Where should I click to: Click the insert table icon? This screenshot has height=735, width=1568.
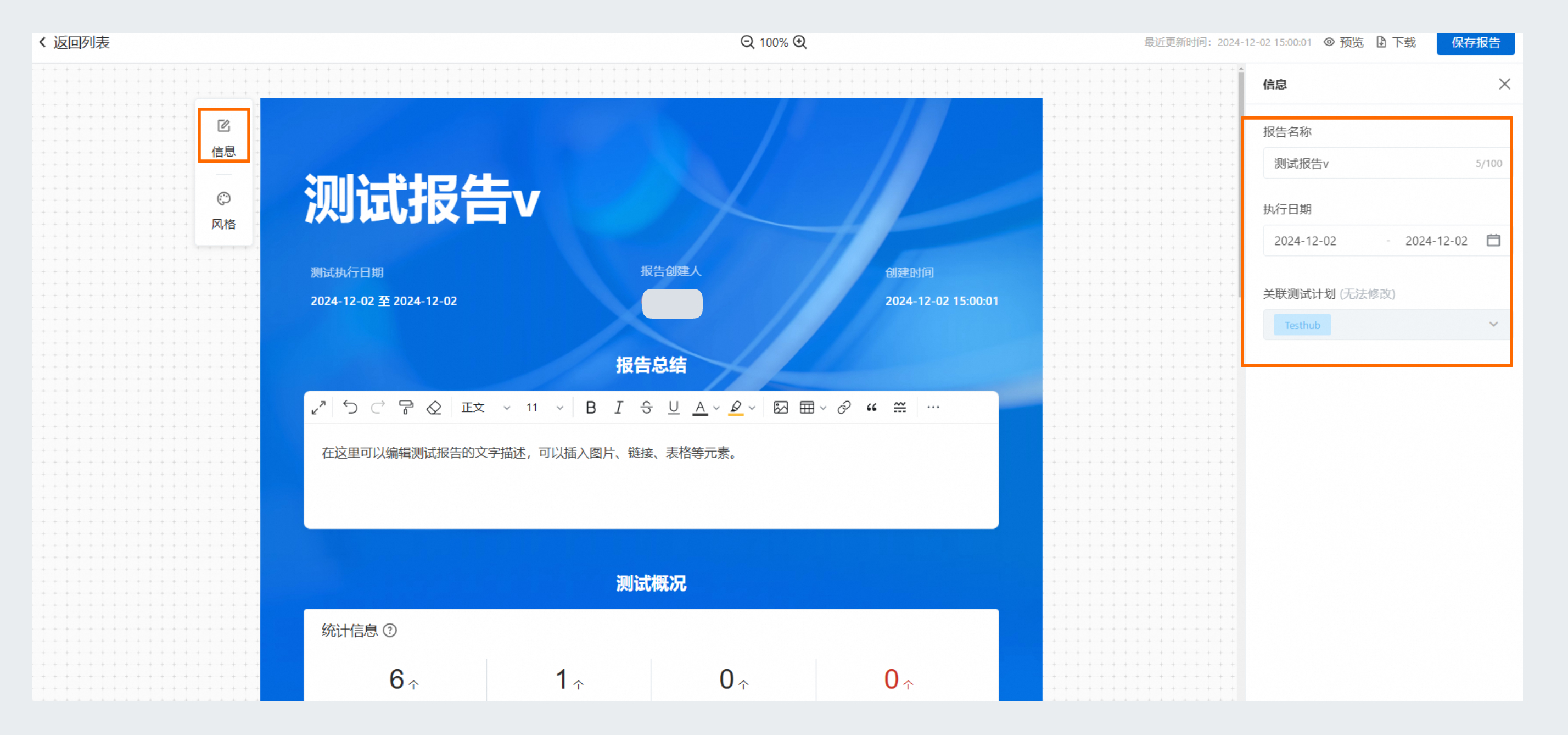(x=807, y=408)
